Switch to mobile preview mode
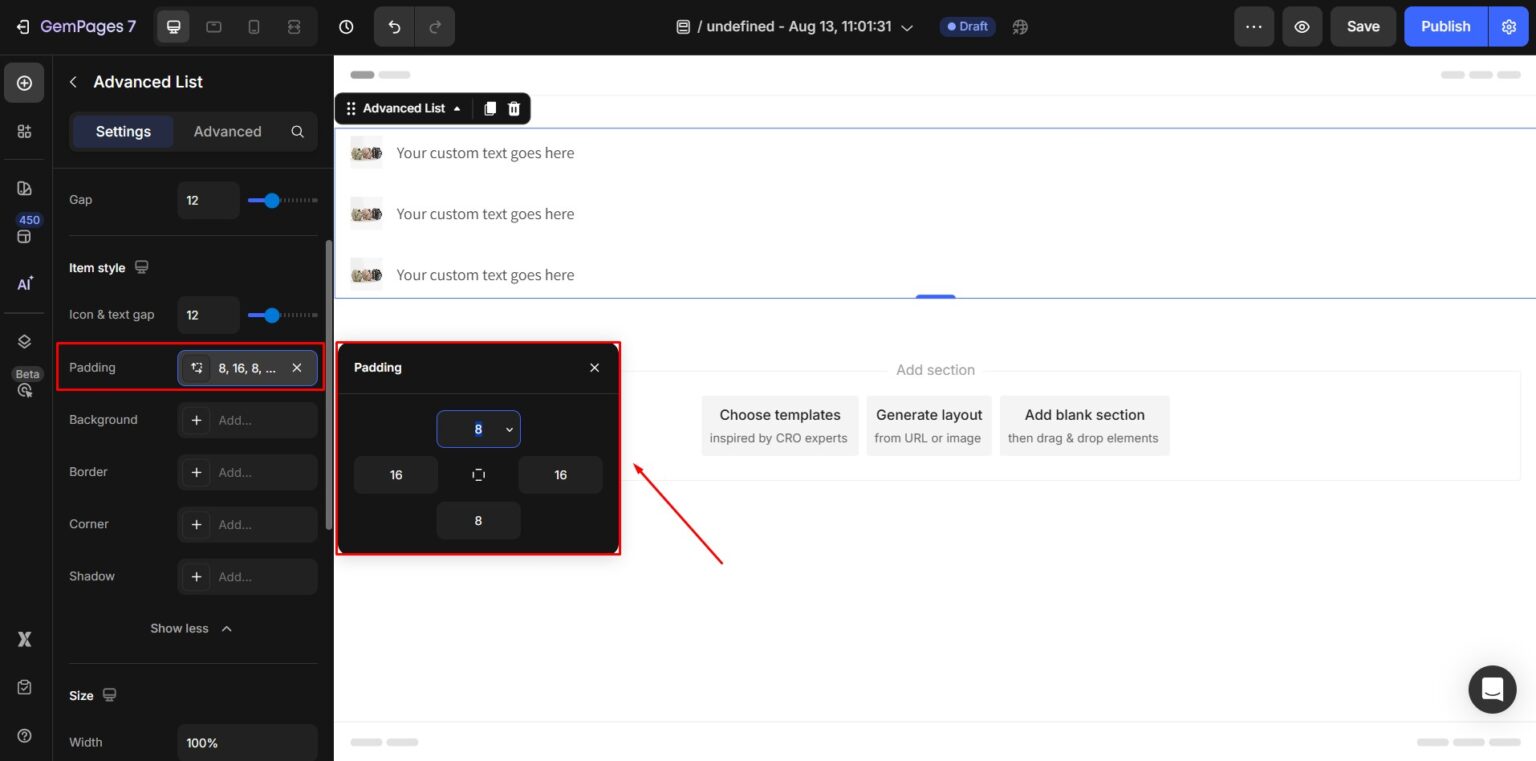The width and height of the screenshot is (1536, 761). (x=254, y=27)
